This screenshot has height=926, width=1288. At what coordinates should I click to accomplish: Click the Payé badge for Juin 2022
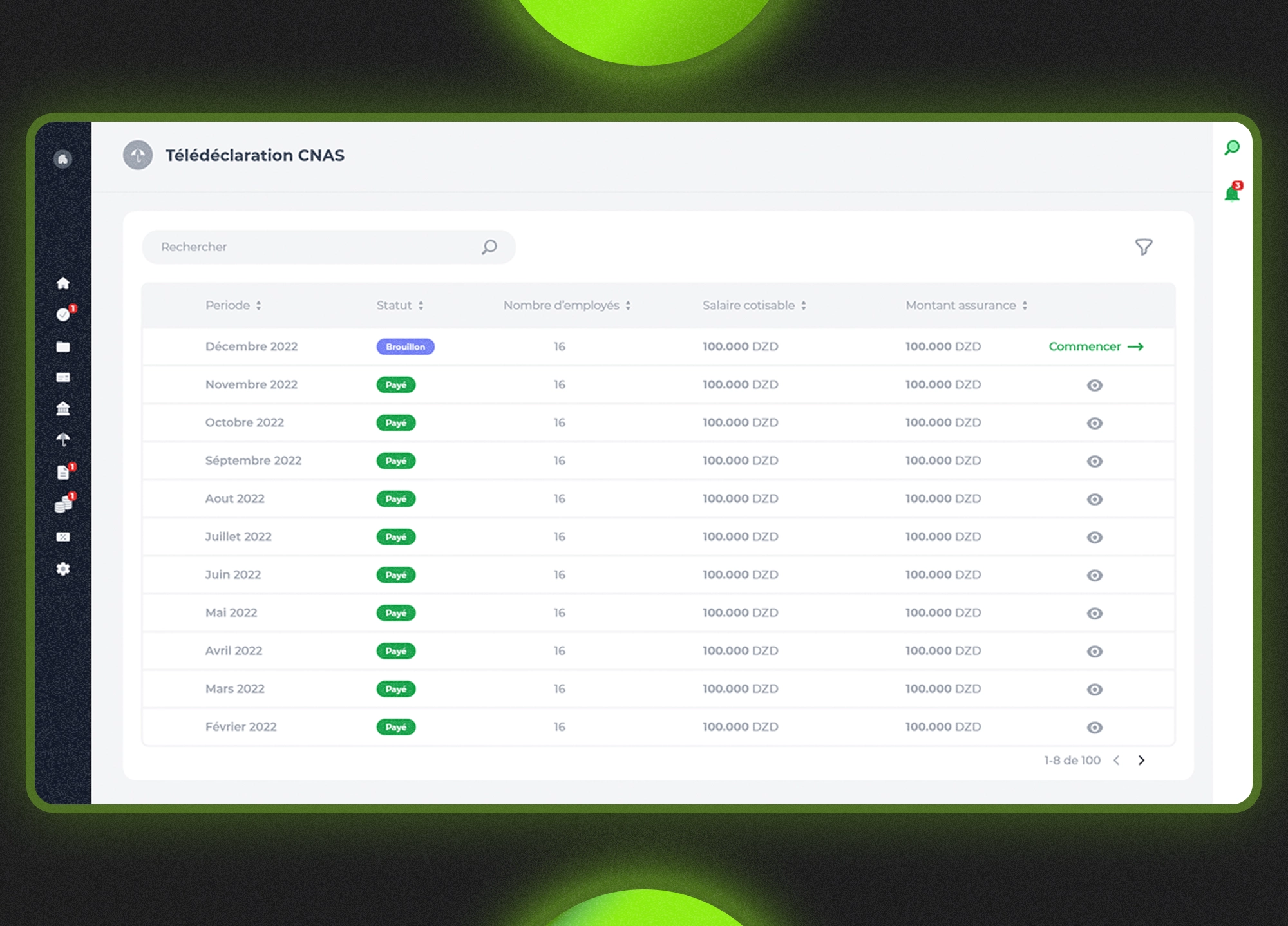(396, 575)
